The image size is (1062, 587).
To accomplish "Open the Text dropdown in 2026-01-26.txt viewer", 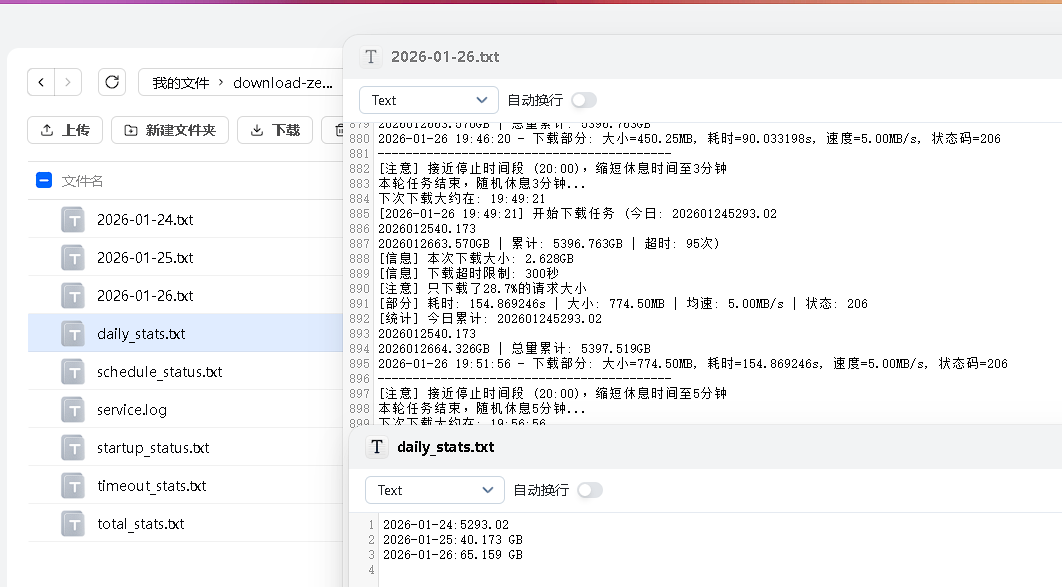I will 429,100.
